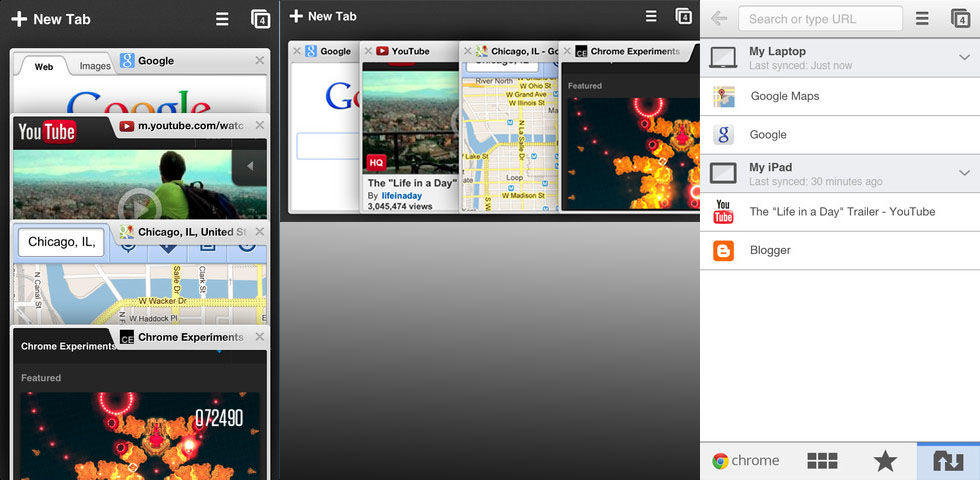Open menu icon in left phone panel
The image size is (980, 480).
pos(222,19)
